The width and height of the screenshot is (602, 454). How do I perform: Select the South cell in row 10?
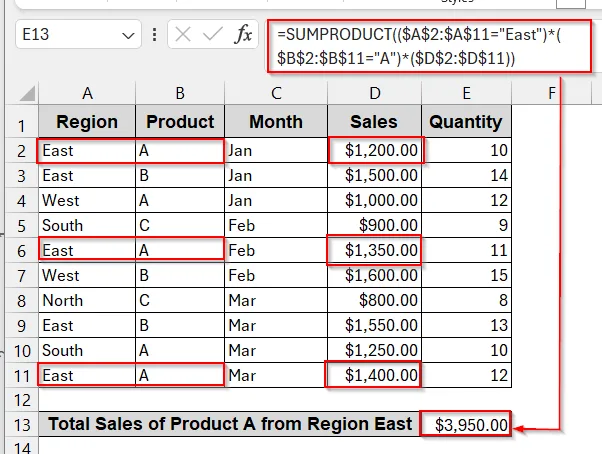click(x=87, y=350)
